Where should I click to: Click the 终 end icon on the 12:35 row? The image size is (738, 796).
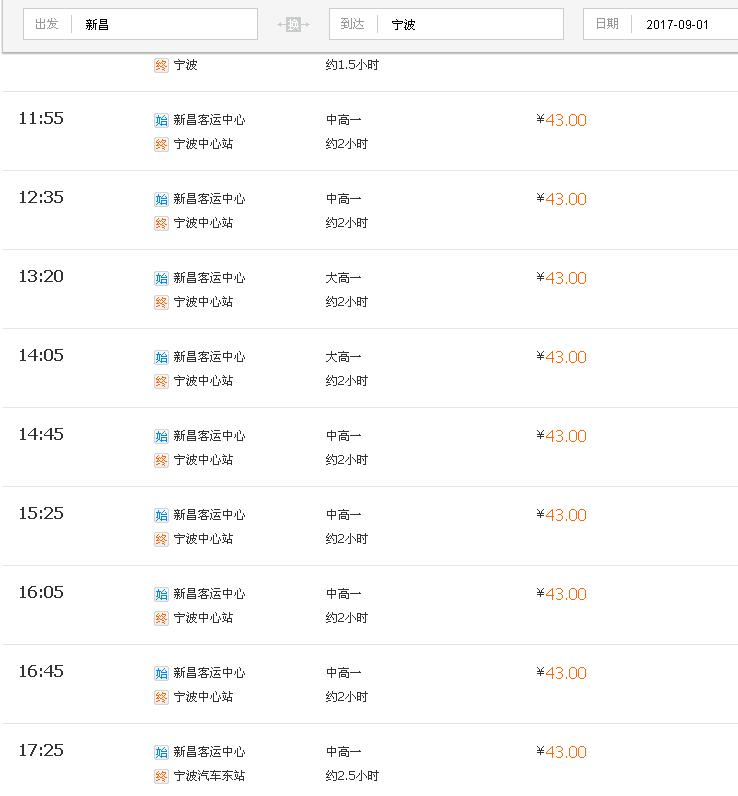pos(161,223)
